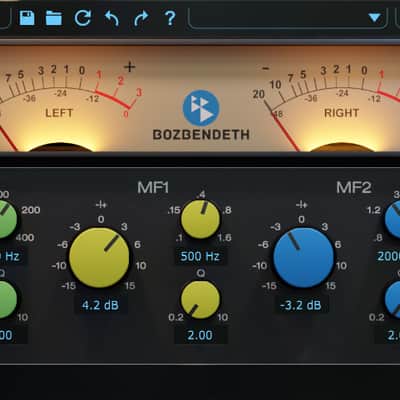Click the 500 Hz frequency value field
This screenshot has height=400, width=400.
[200, 256]
